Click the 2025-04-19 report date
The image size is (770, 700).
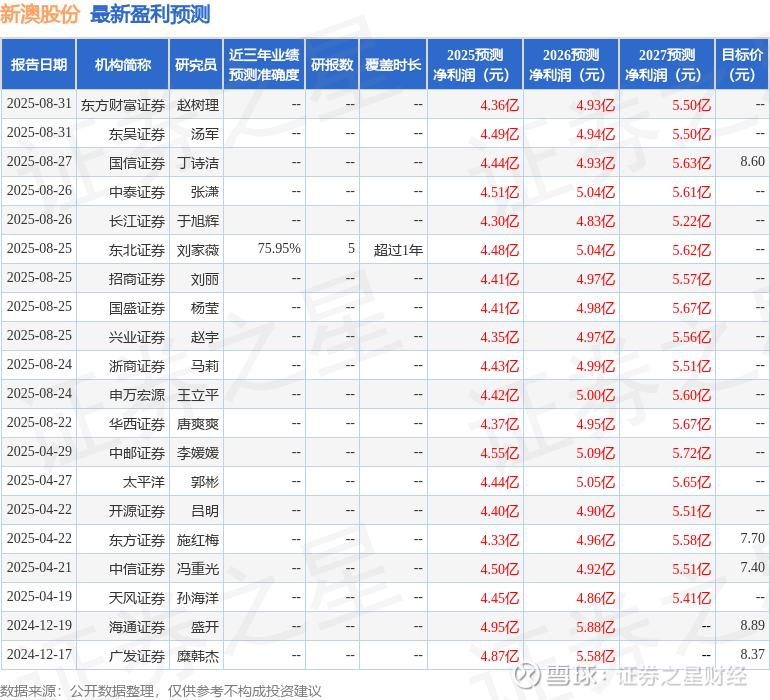39,596
